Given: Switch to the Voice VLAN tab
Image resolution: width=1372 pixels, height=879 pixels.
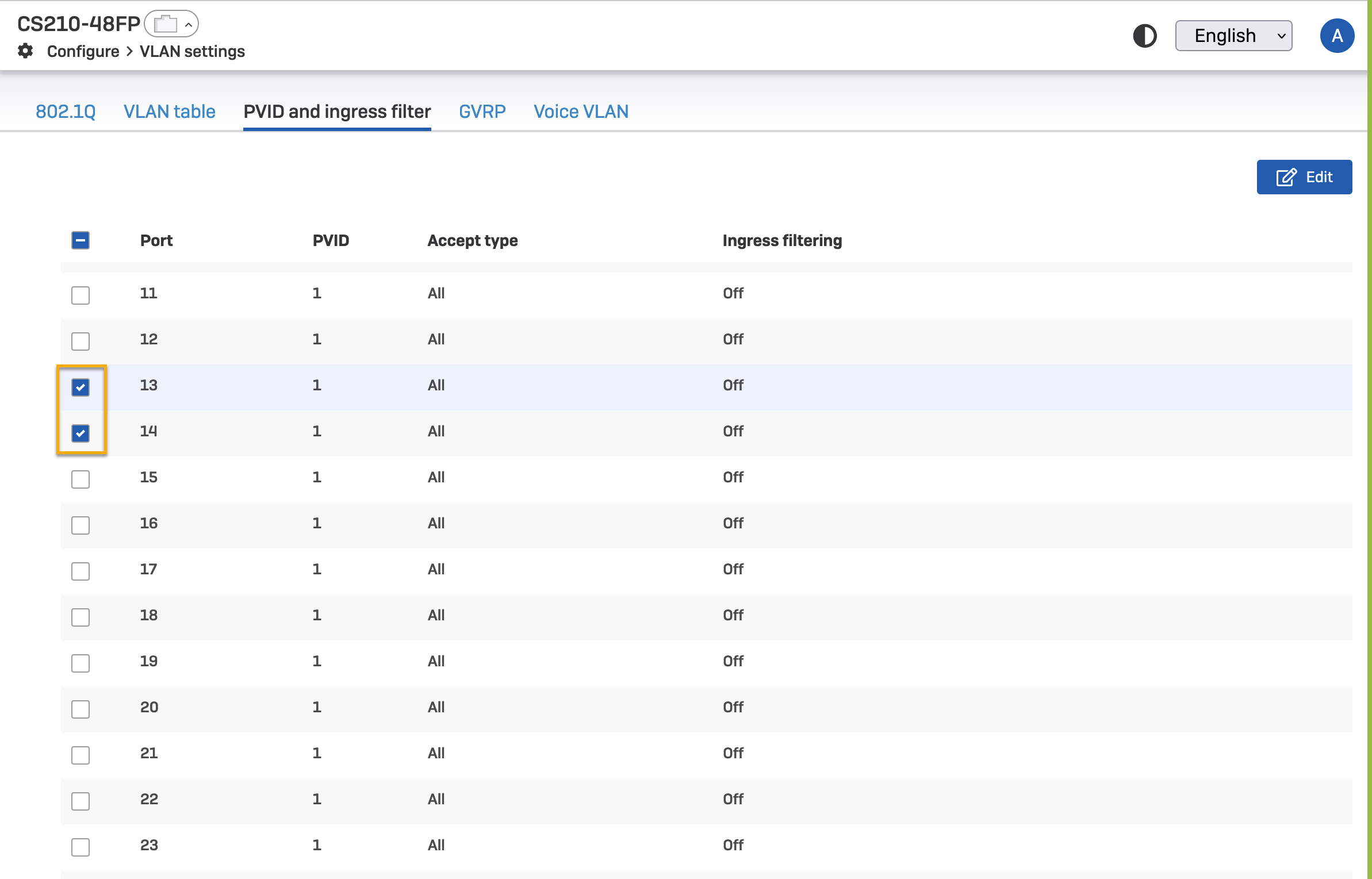Looking at the screenshot, I should [x=581, y=112].
